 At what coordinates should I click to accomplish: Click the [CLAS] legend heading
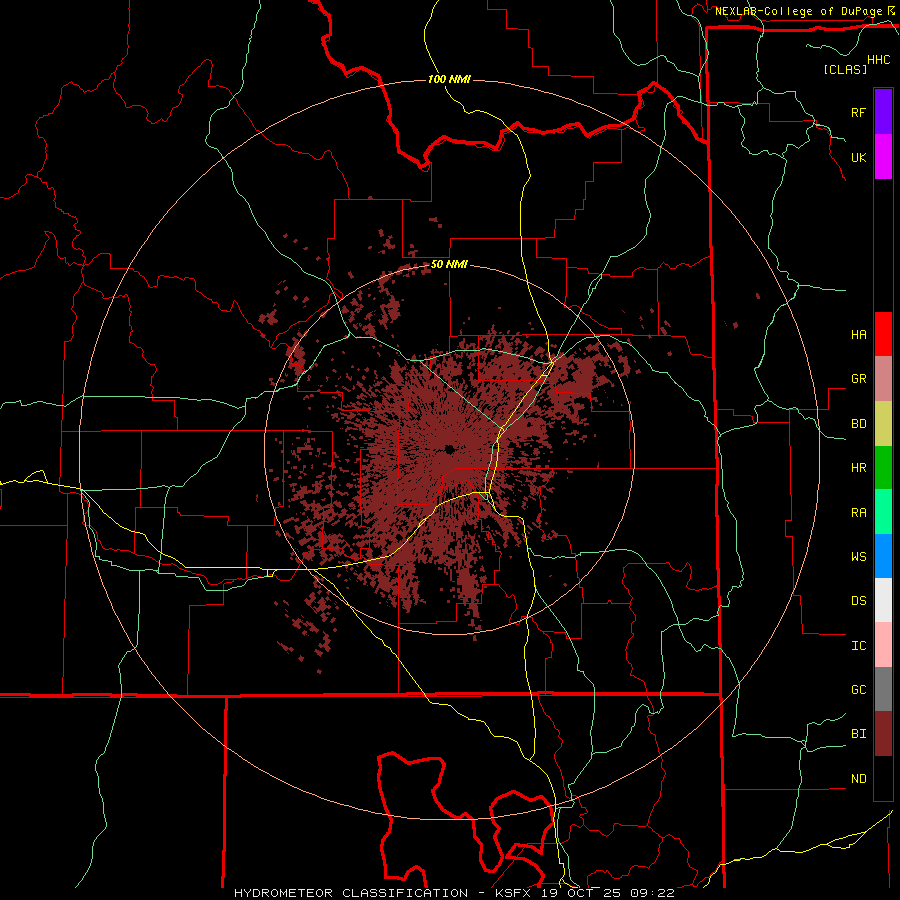(x=845, y=69)
